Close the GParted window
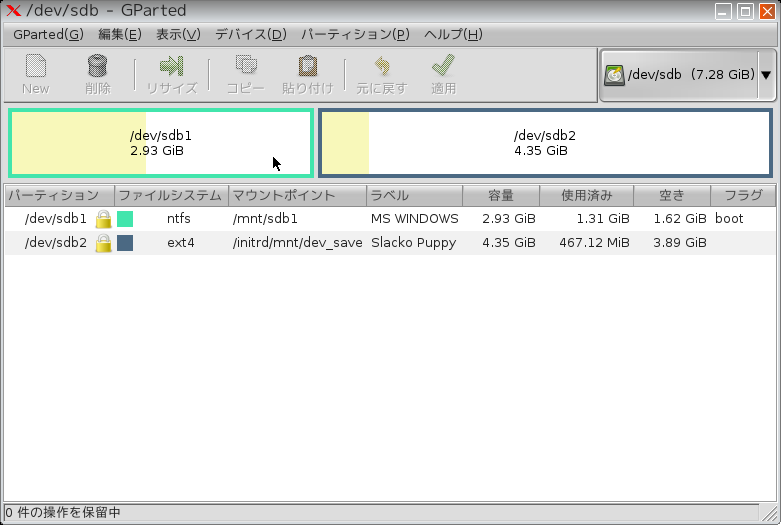Image resolution: width=781 pixels, height=525 pixels. [x=767, y=11]
